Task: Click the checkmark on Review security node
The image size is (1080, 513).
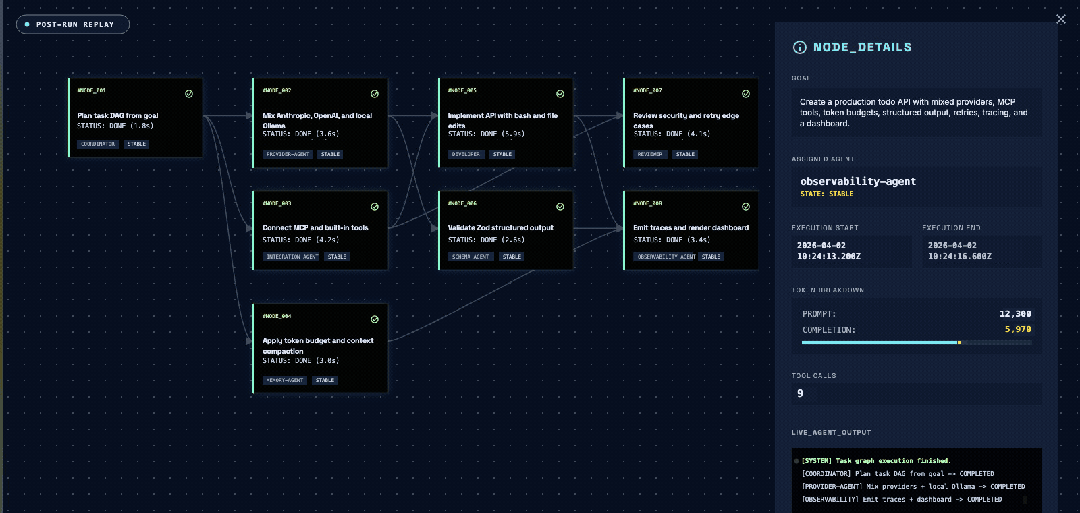Action: pos(745,94)
